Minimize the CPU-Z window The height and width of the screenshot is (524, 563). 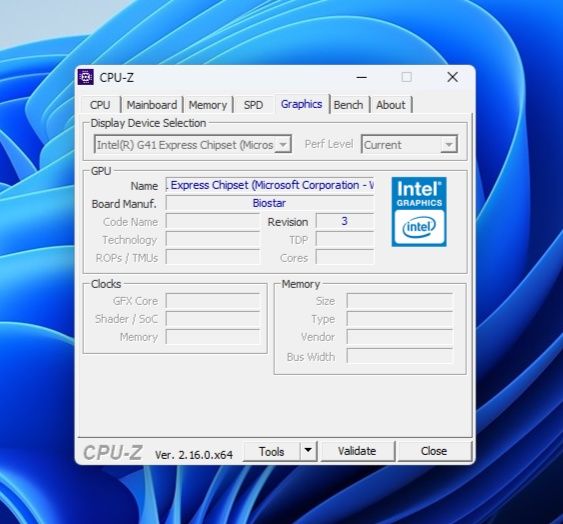[362, 77]
